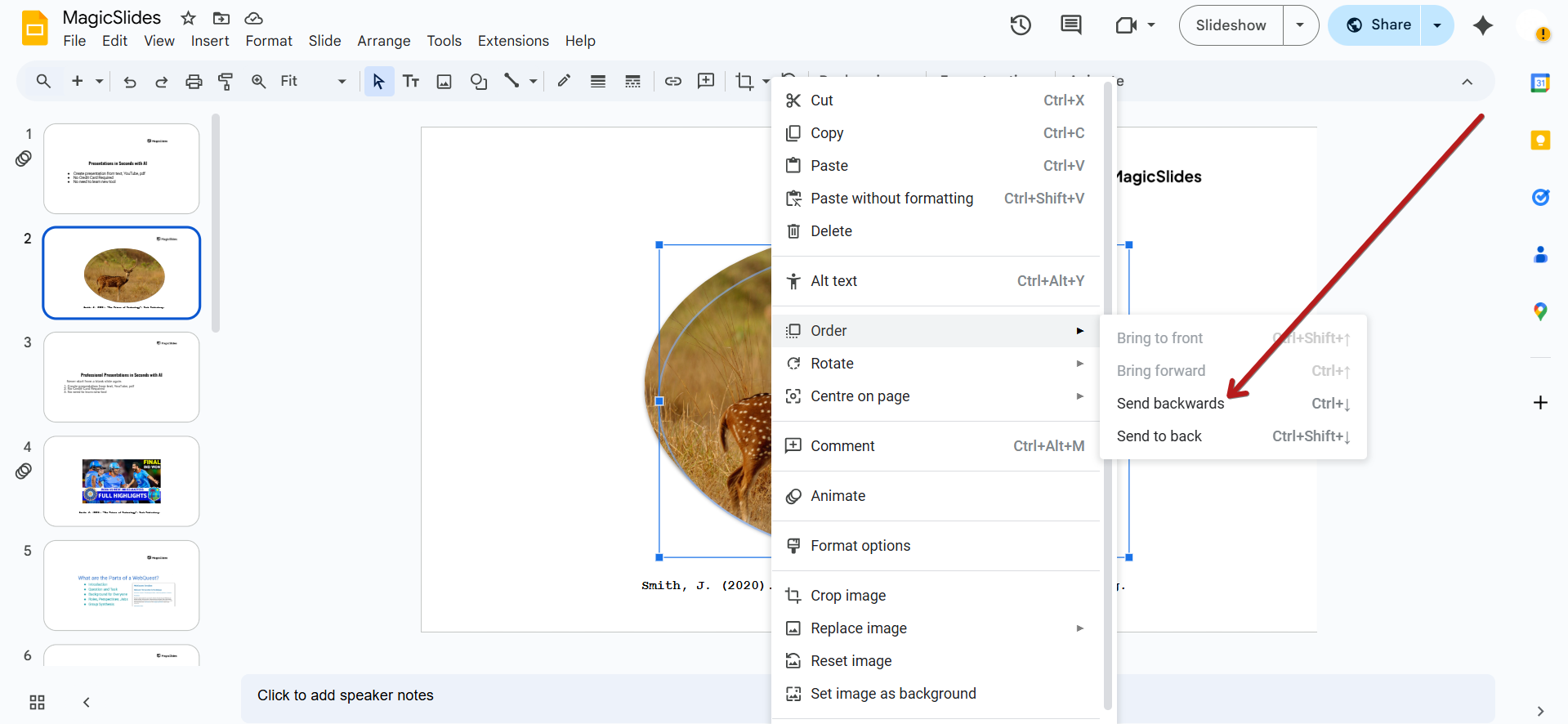Image resolution: width=1568 pixels, height=724 pixels.
Task: Insert link from toolbar
Action: click(x=673, y=81)
